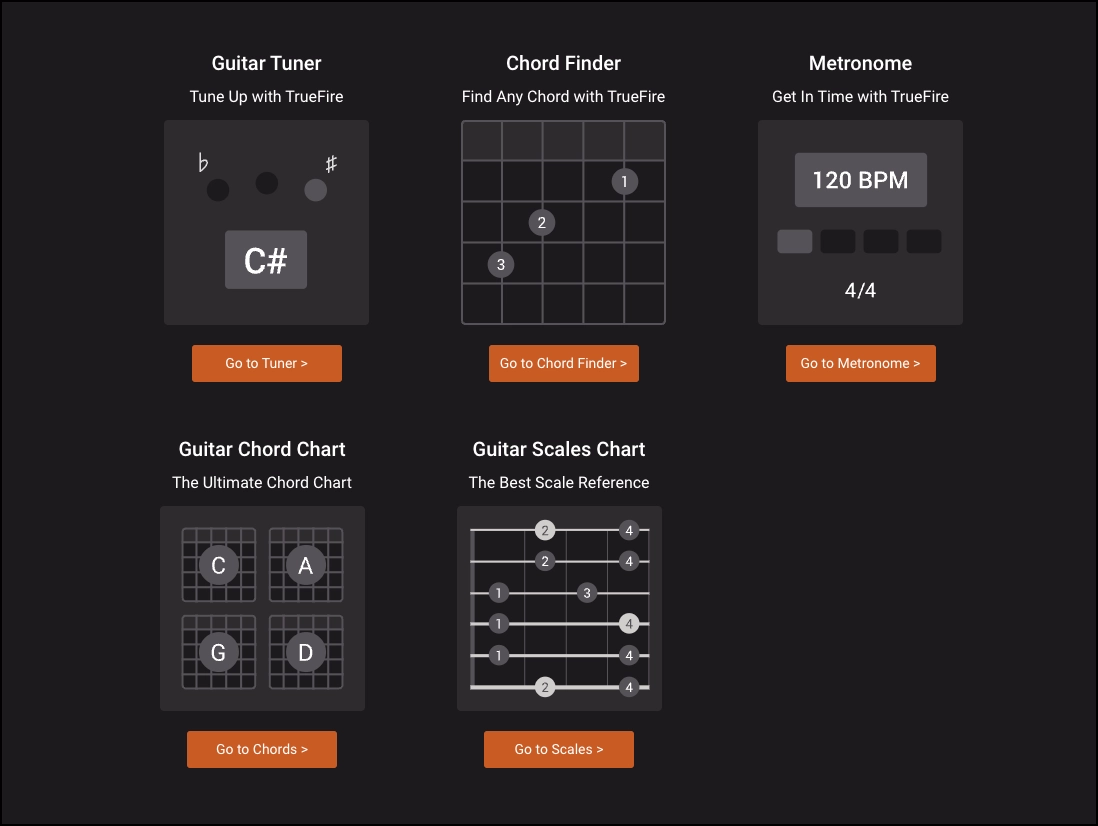1098x826 pixels.
Task: Select the Guitar Tuner heading
Action: (x=267, y=63)
